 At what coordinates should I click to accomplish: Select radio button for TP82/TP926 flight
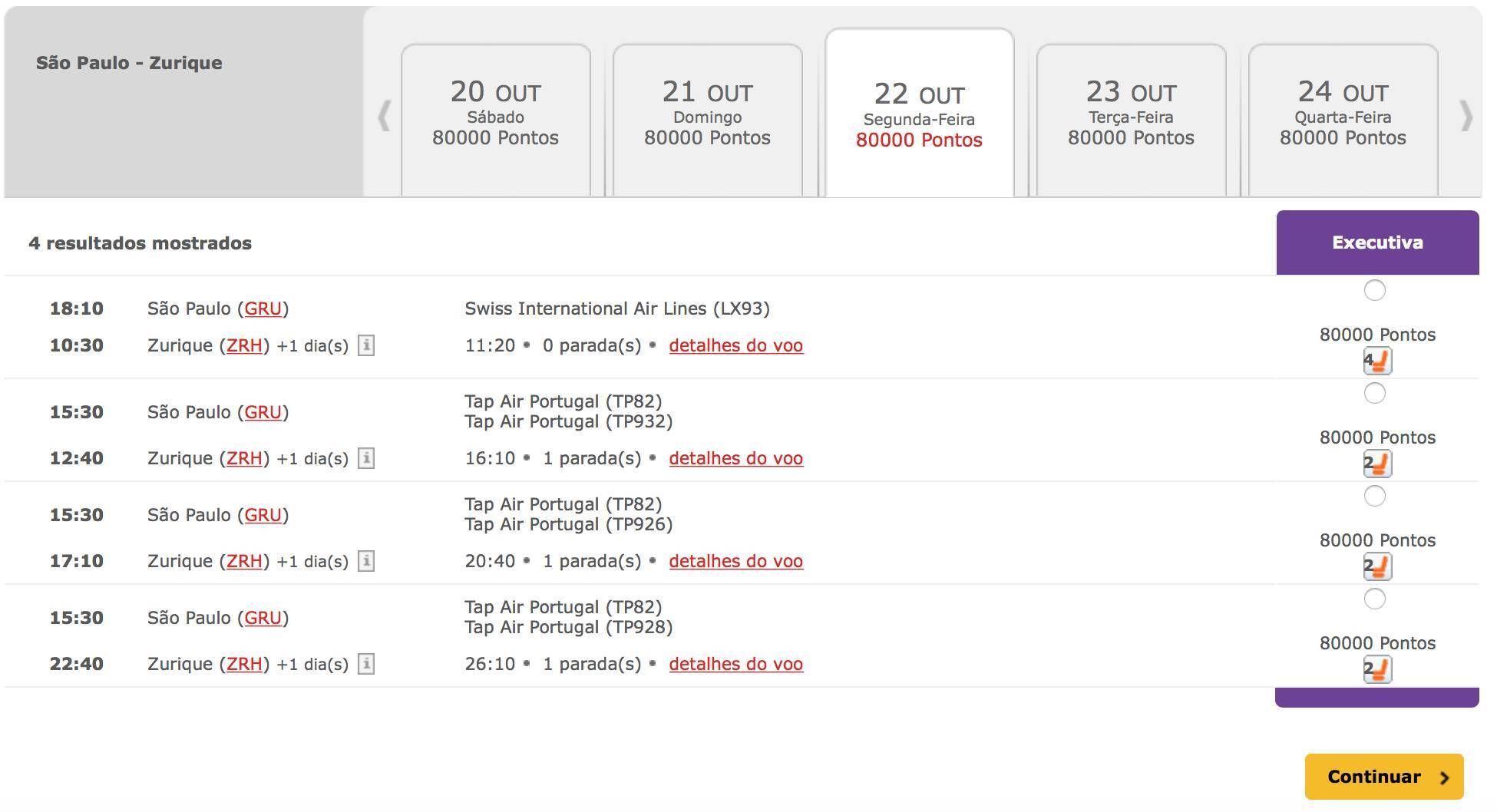(1374, 496)
